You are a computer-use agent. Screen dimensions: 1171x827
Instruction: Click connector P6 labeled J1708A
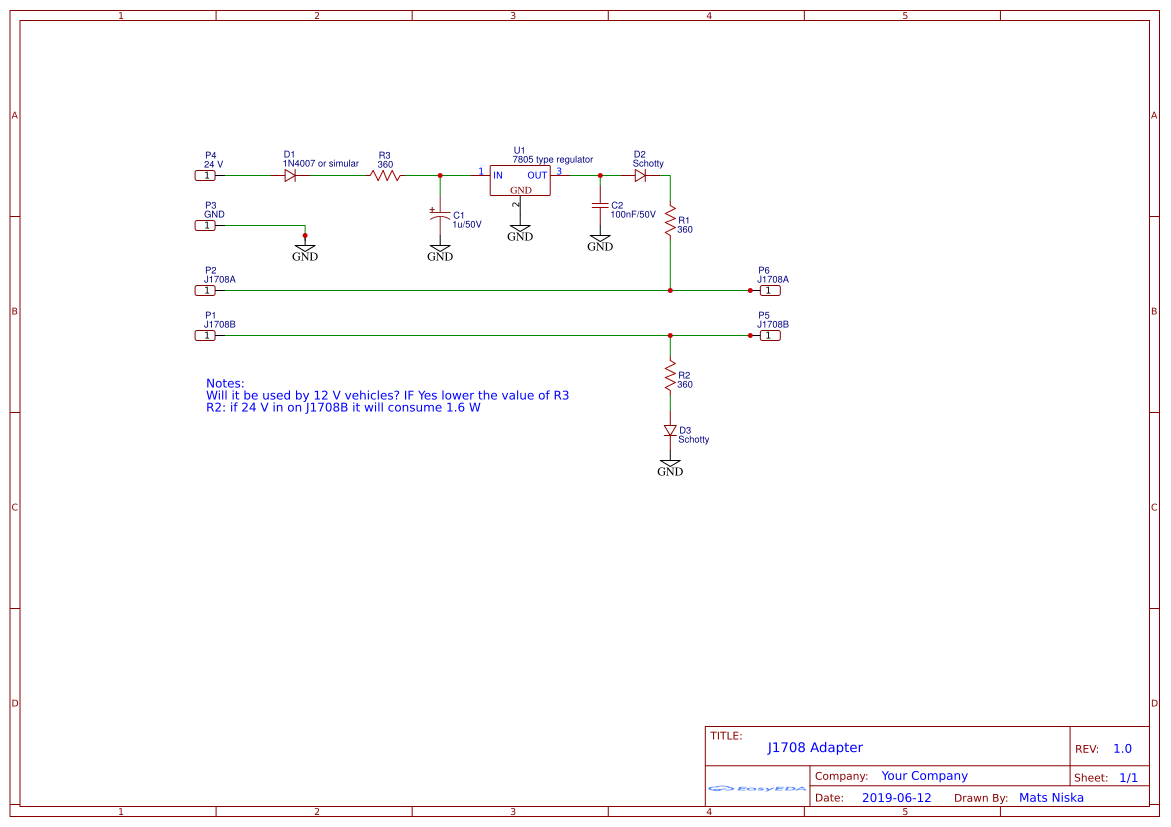769,290
